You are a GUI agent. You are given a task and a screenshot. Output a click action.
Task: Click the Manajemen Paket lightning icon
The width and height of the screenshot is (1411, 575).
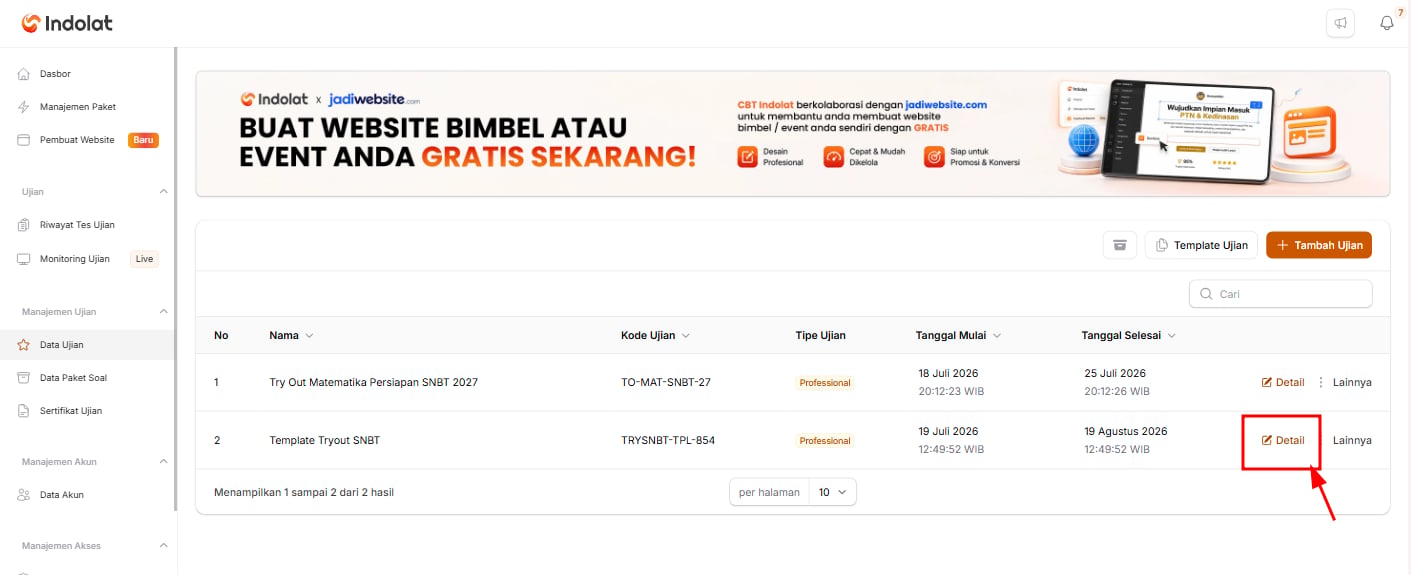[x=24, y=107]
